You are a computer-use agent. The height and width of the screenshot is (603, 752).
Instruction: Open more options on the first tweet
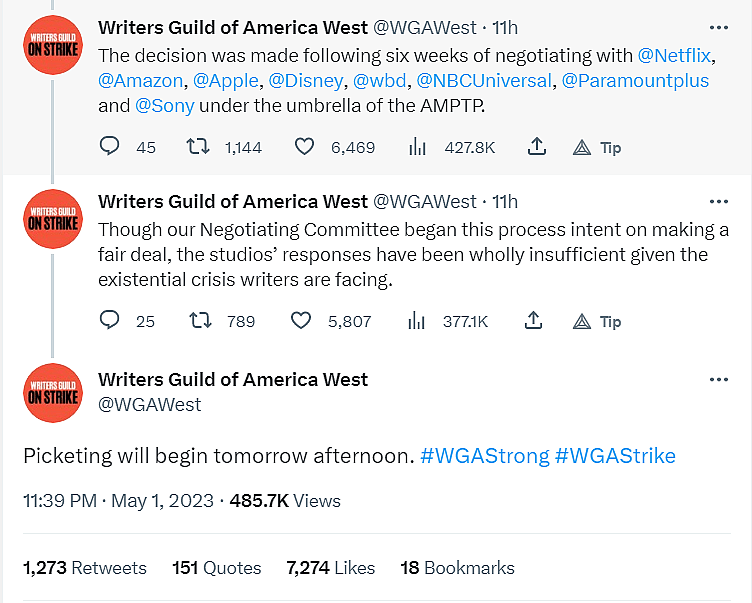[x=718, y=27]
